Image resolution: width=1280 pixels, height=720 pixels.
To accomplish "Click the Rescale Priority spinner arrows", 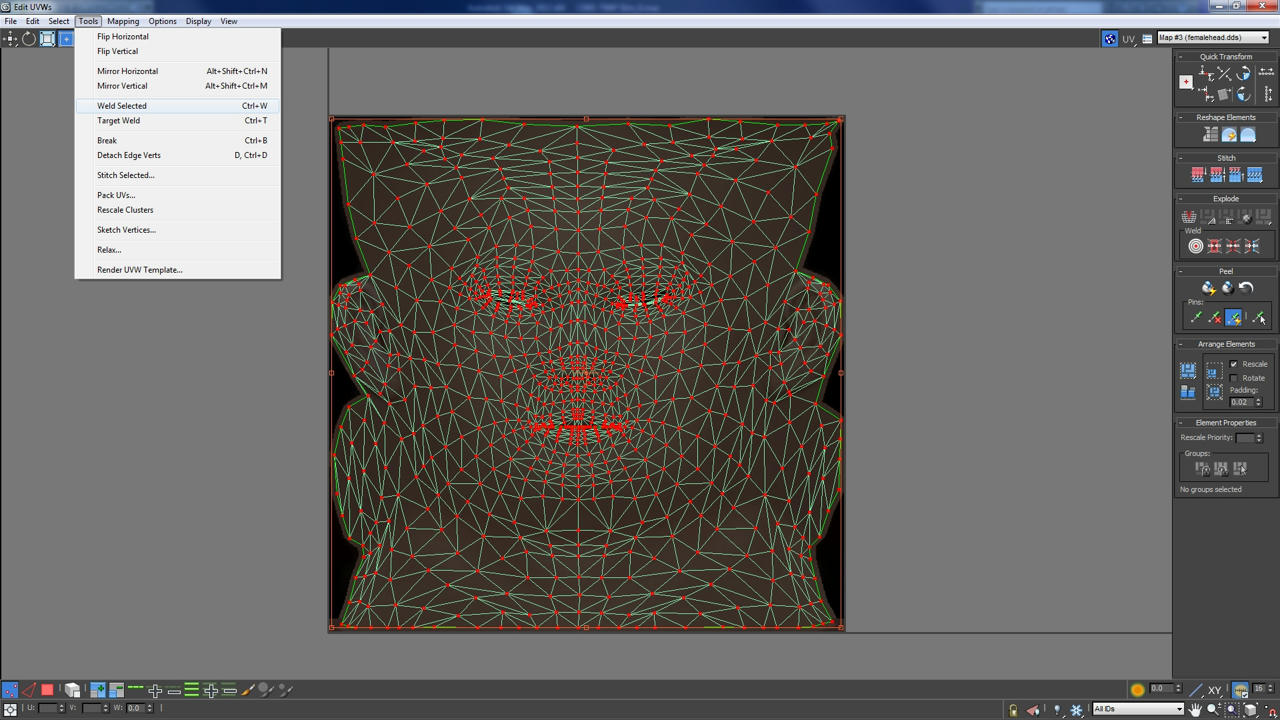I will [1259, 438].
